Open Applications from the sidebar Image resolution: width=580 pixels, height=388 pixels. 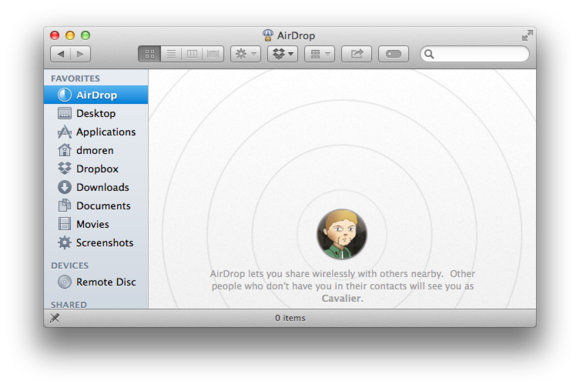pyautogui.click(x=96, y=132)
